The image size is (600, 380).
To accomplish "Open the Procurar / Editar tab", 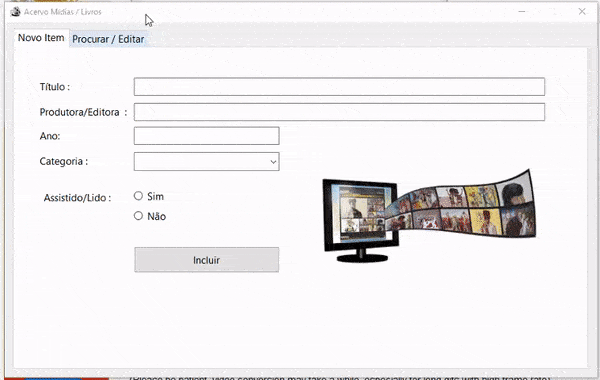I will (108, 39).
